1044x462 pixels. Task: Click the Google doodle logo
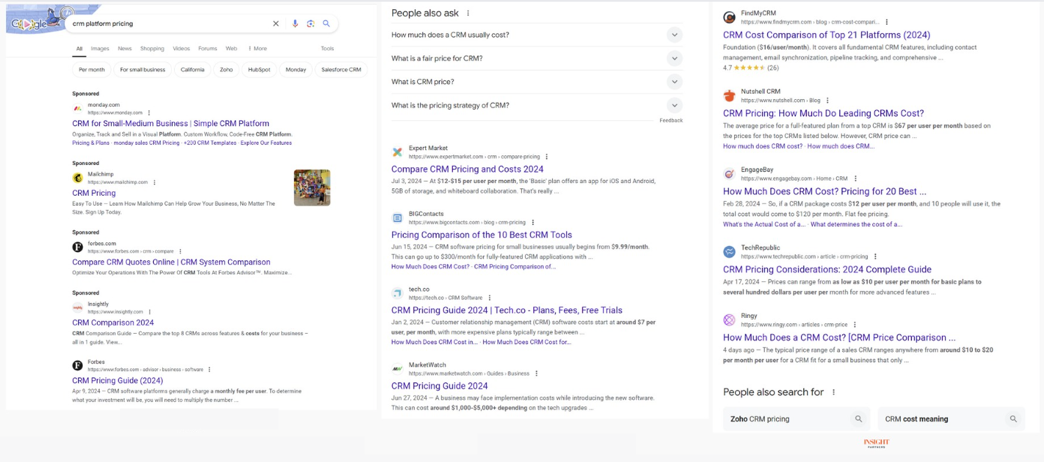tap(36, 21)
